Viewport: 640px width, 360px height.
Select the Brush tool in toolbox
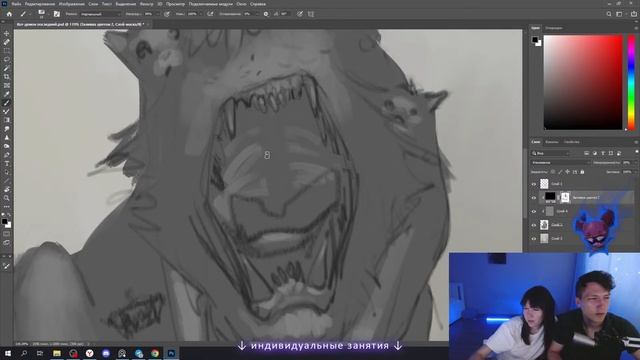coord(7,103)
